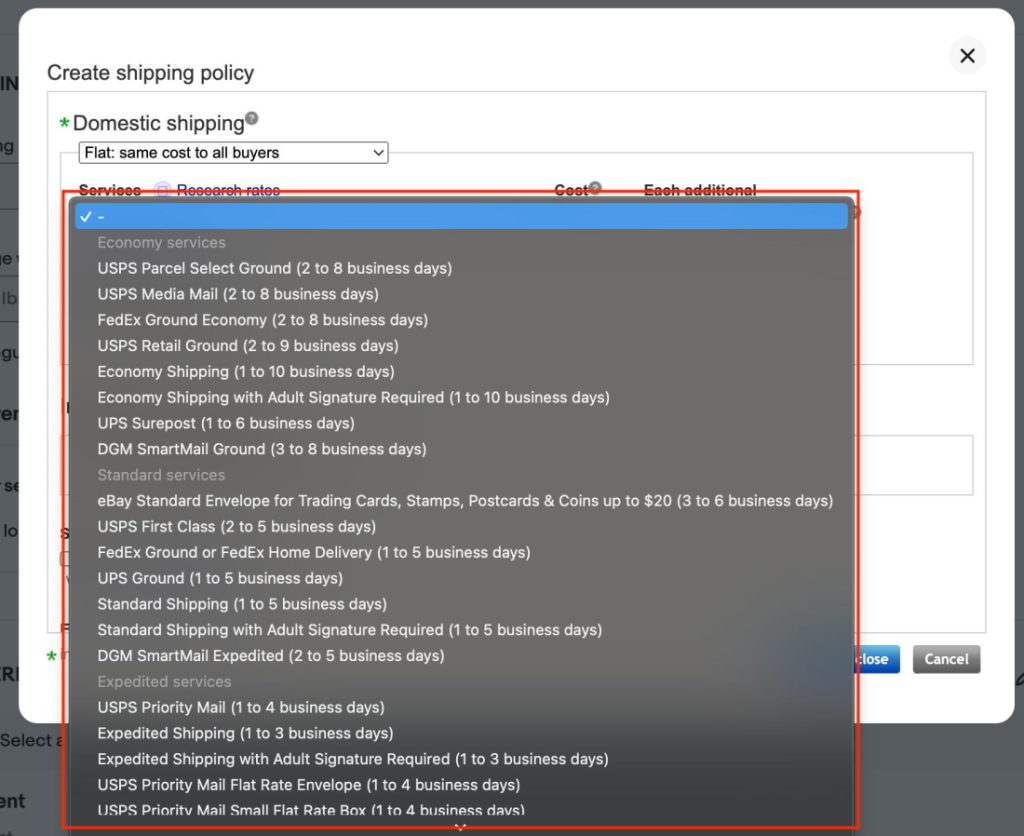This screenshot has height=836, width=1024.
Task: Open the Research rates link
Action: (x=228, y=190)
